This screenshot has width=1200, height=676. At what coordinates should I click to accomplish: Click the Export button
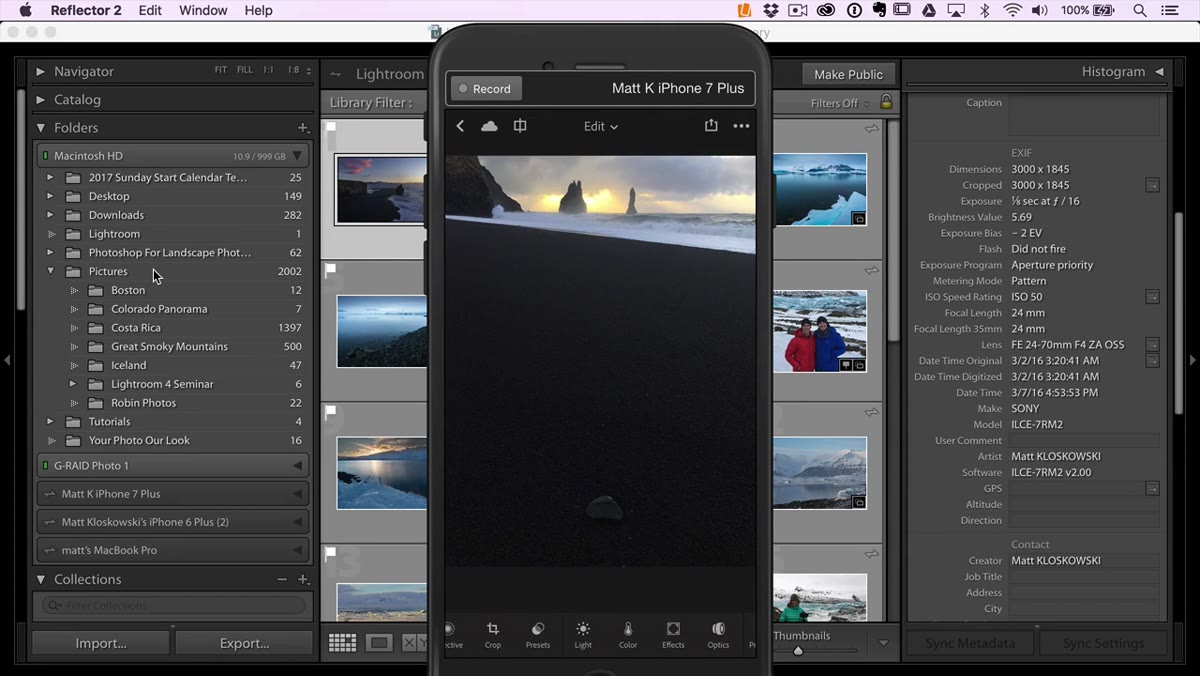click(244, 643)
